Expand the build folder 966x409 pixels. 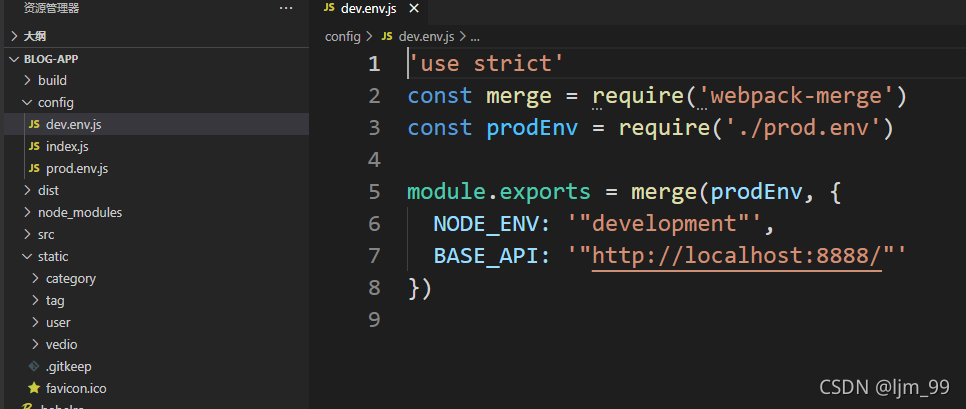(156, 80)
